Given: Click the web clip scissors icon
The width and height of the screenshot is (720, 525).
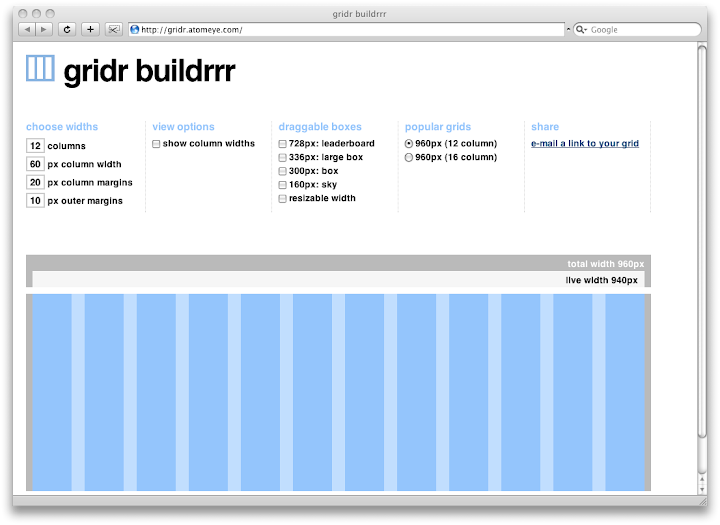Looking at the screenshot, I should [x=113, y=29].
